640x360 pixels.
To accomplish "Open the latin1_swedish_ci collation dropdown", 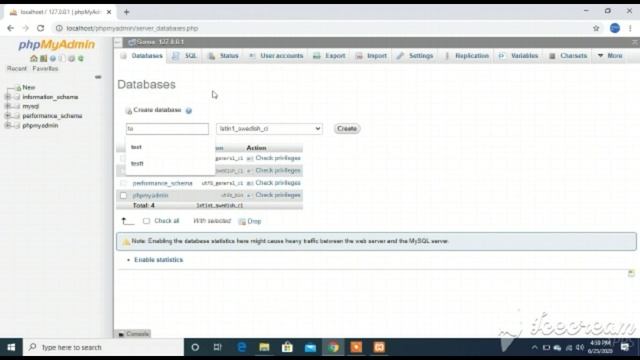I will point(269,129).
